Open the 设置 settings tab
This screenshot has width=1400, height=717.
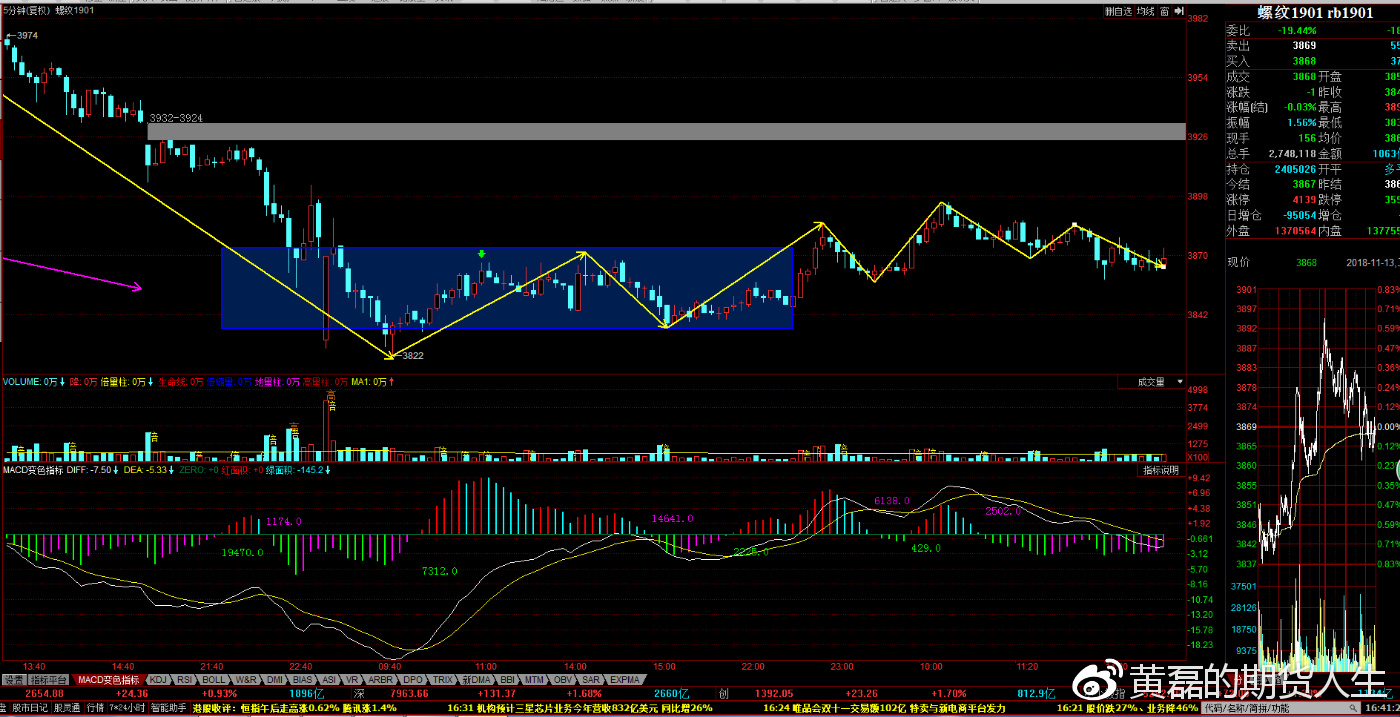(13, 680)
